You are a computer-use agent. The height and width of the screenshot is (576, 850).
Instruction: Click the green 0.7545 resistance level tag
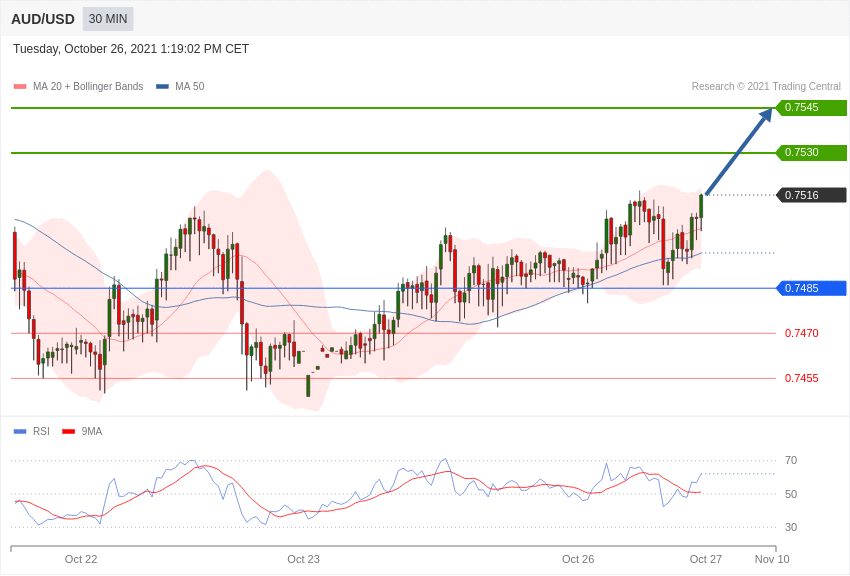coord(811,107)
